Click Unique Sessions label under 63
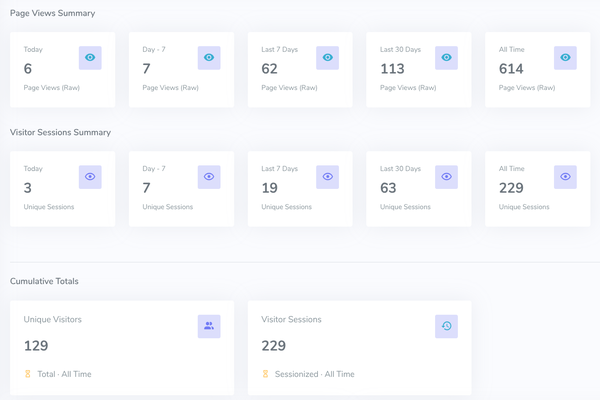This screenshot has height=400, width=600. point(405,207)
